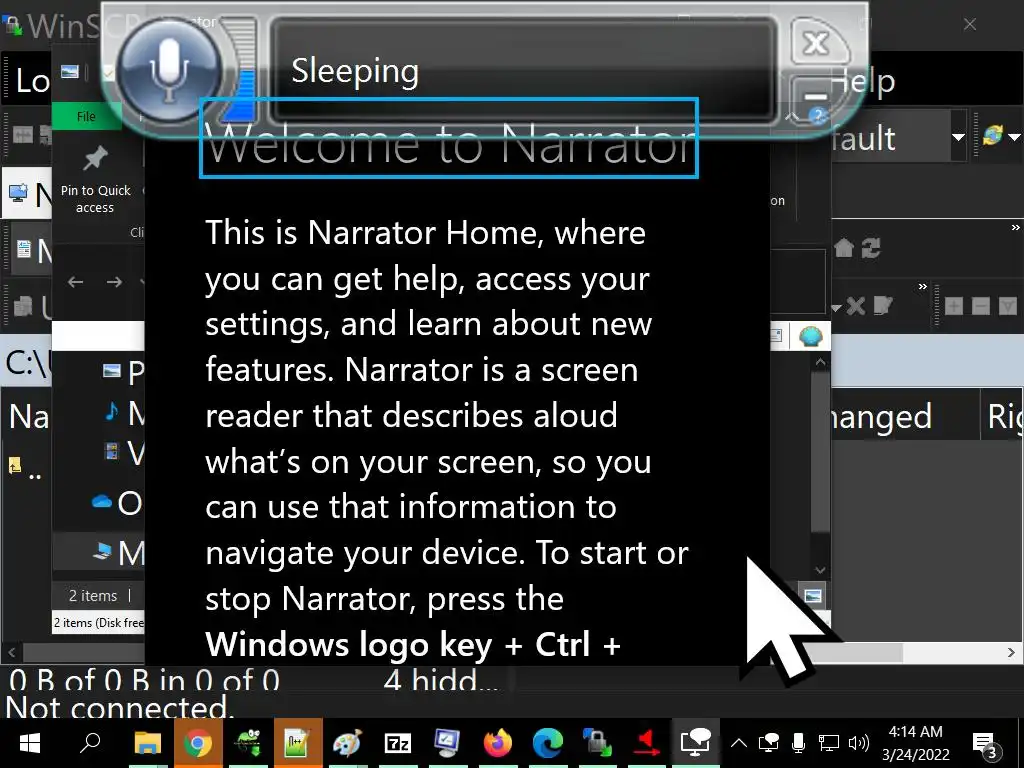The image size is (1024, 768).
Task: Expand the synchronize globe dropdown arrow
Action: click(x=1014, y=137)
